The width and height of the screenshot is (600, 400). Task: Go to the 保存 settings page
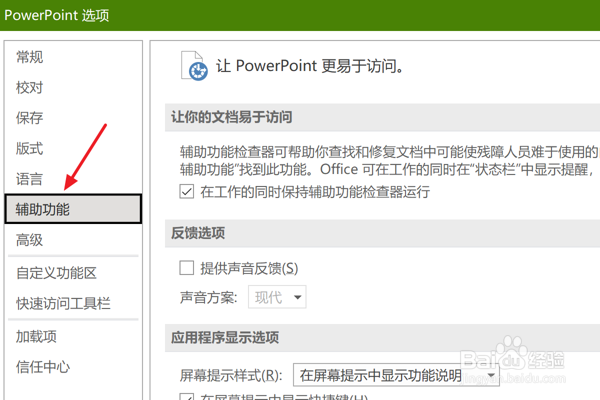tap(29, 118)
